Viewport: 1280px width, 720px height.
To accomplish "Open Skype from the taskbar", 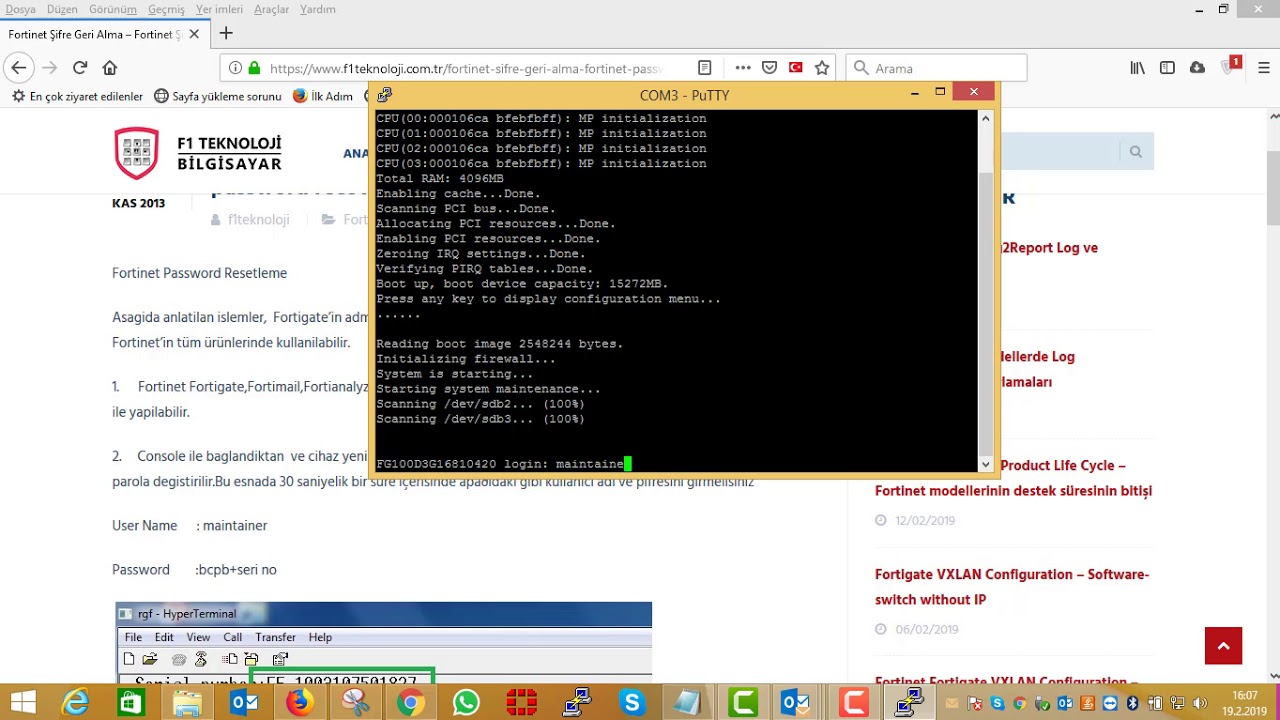I will point(631,703).
